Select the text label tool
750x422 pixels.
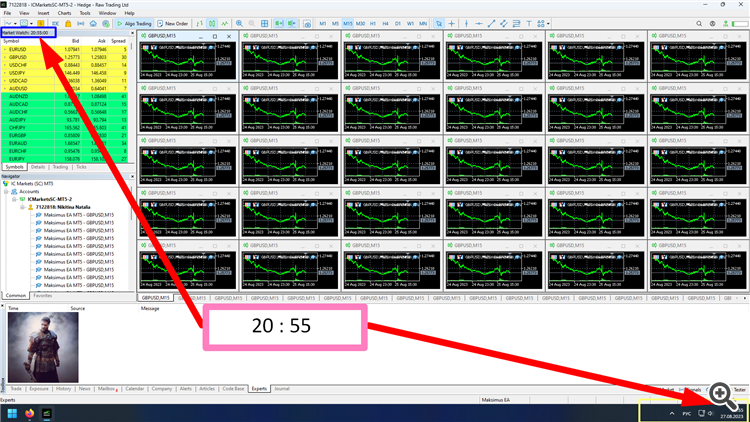click(x=529, y=23)
